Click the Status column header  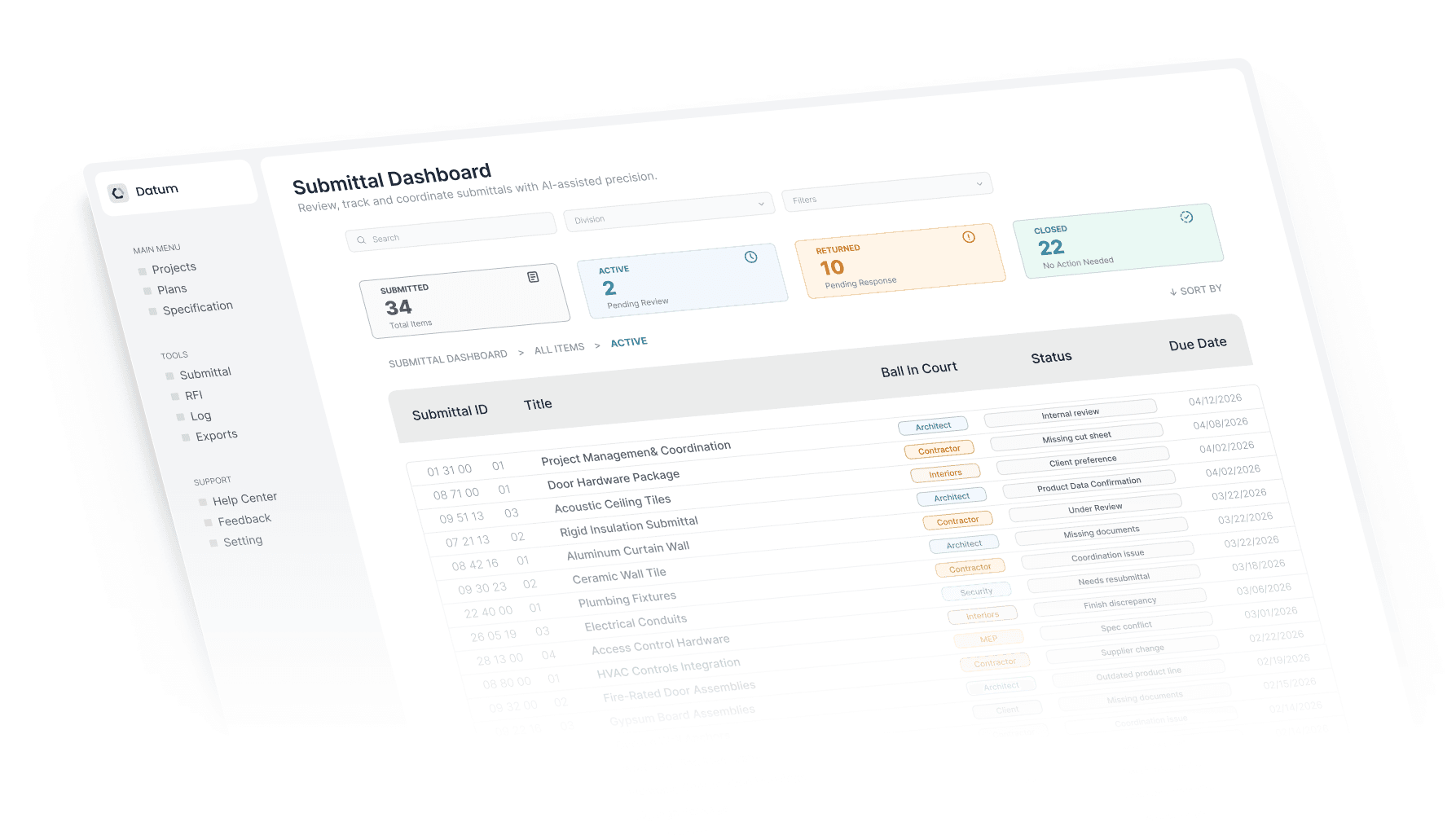coord(1051,357)
